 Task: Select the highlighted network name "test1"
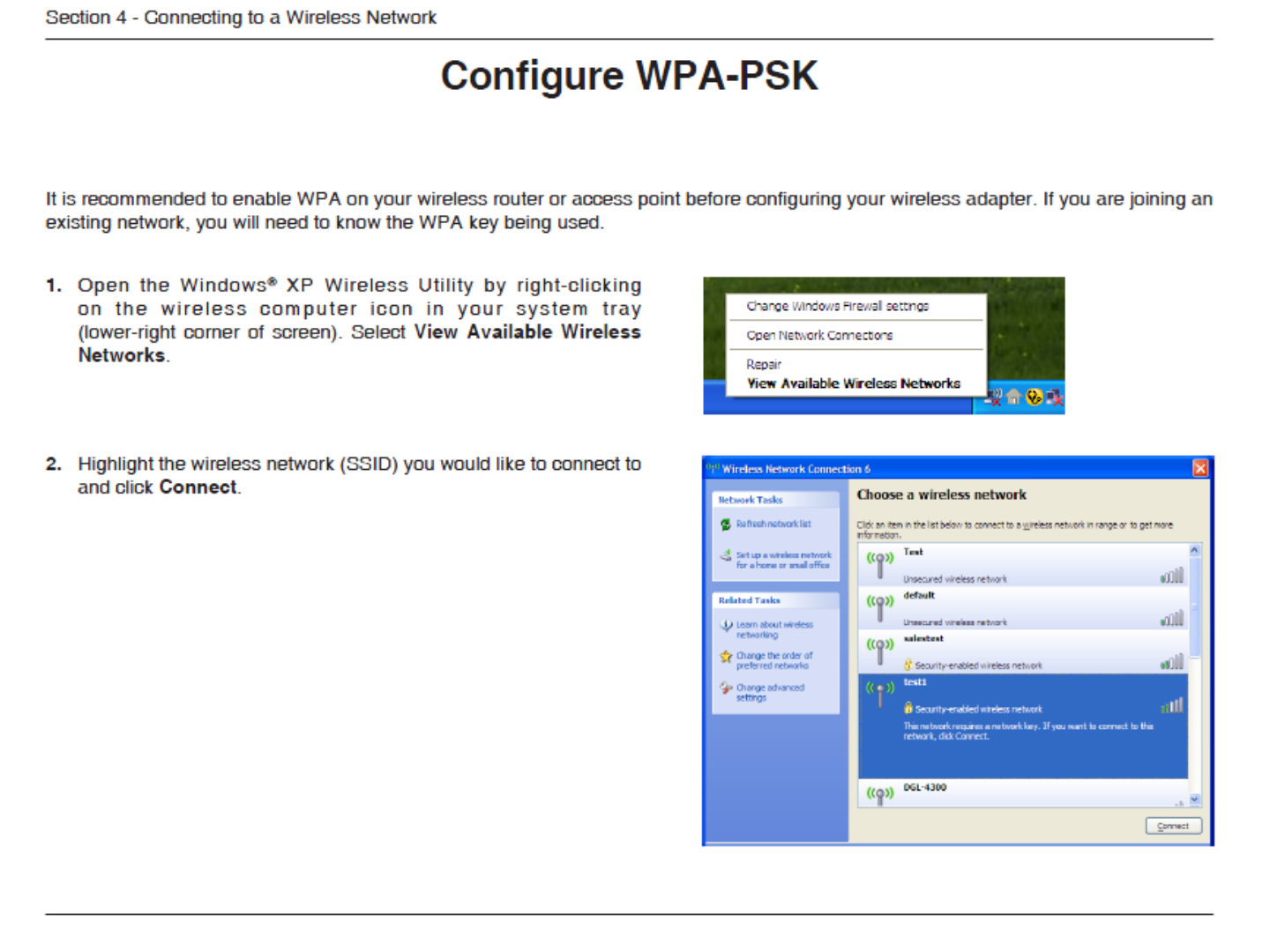[915, 682]
